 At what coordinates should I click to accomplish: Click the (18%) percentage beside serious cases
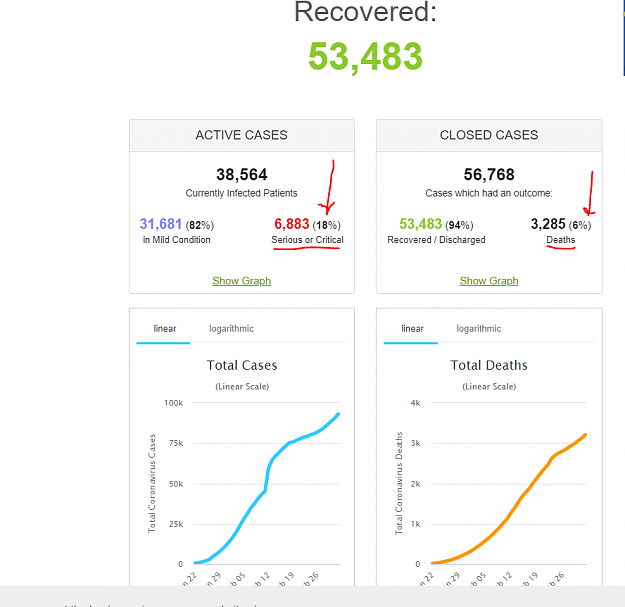(x=326, y=226)
